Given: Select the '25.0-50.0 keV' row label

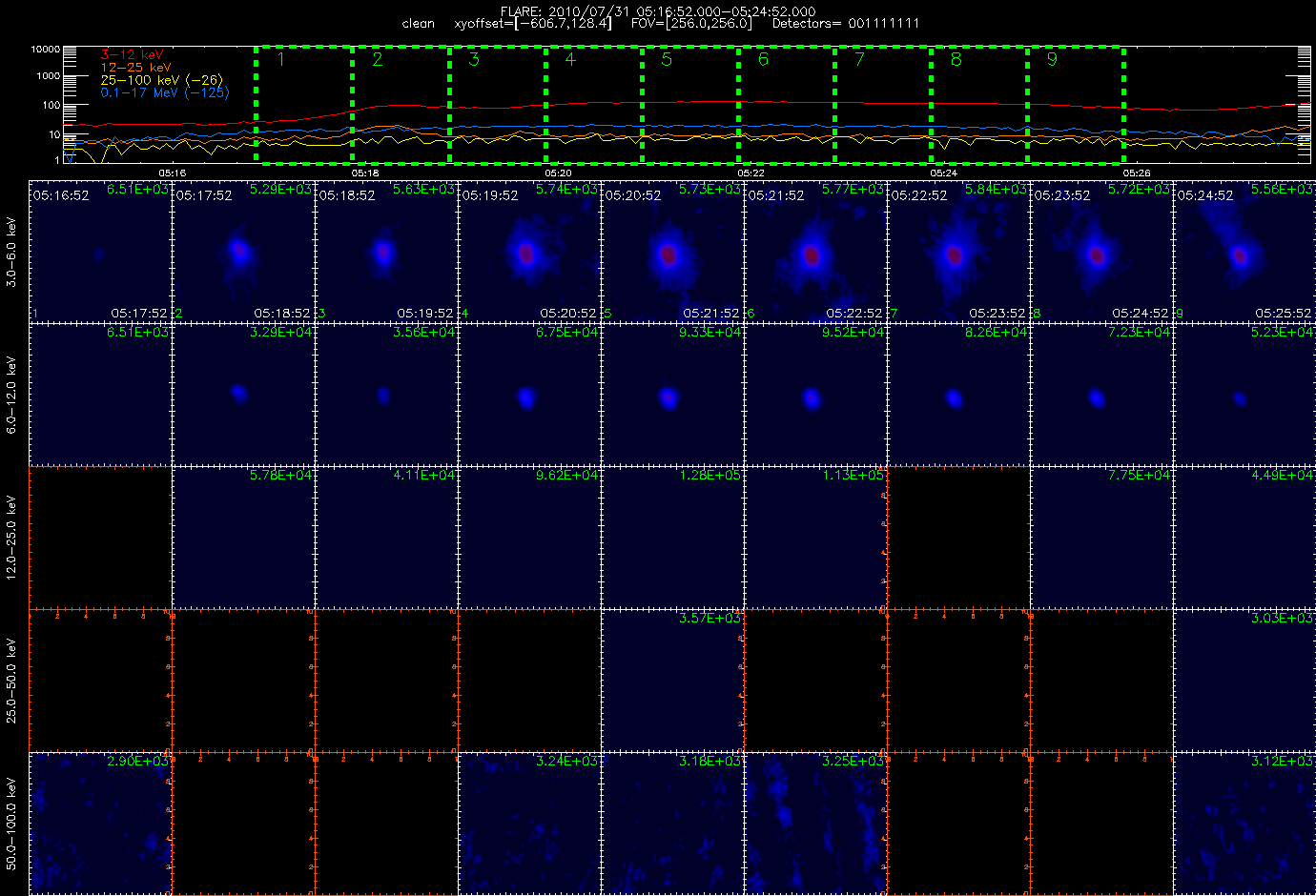Looking at the screenshot, I should pos(11,681).
